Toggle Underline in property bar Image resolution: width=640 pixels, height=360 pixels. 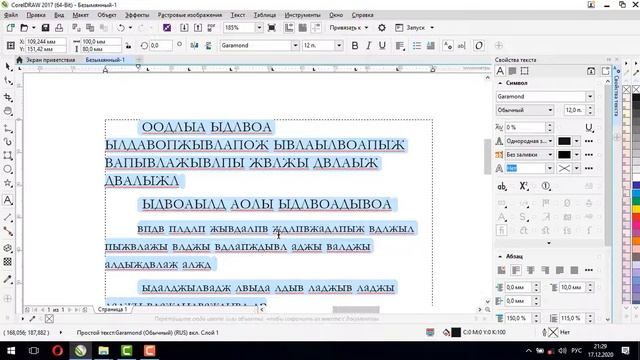coord(382,46)
